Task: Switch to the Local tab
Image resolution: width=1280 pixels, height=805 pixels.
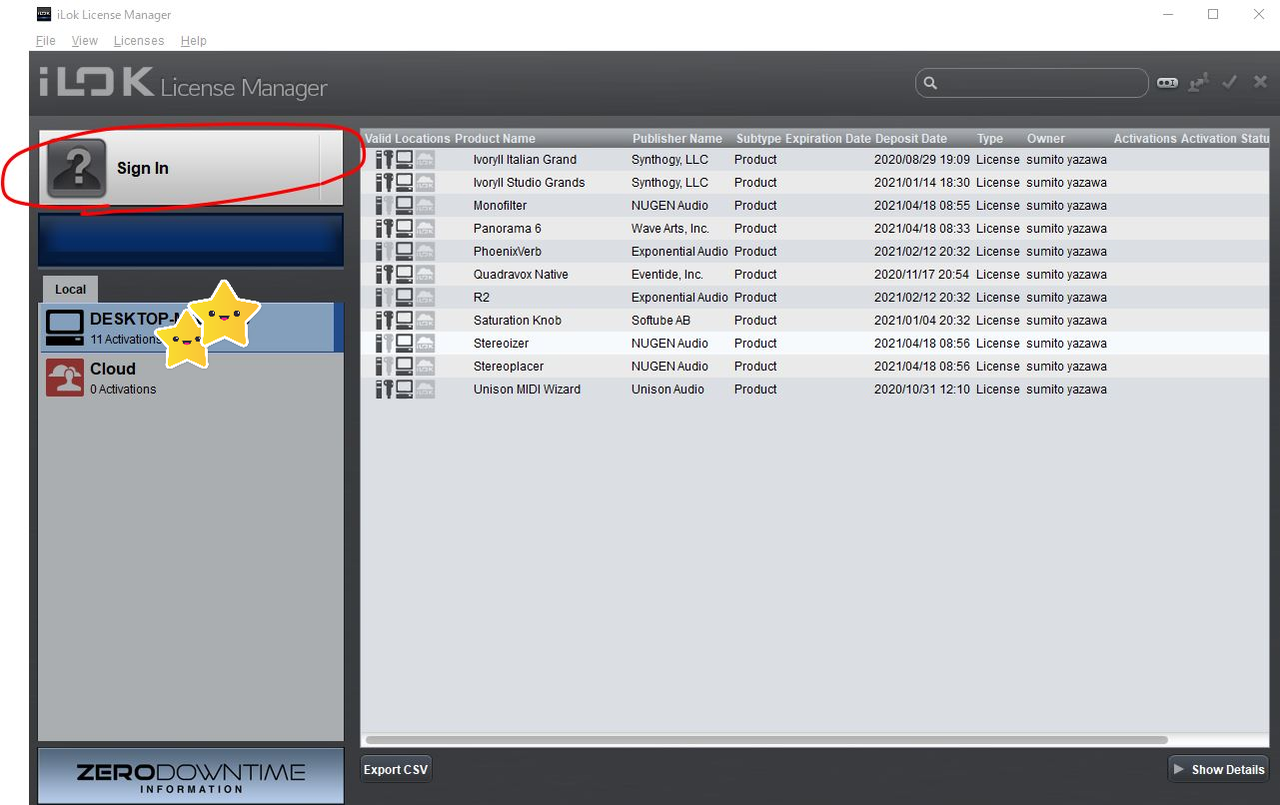Action: 70,289
